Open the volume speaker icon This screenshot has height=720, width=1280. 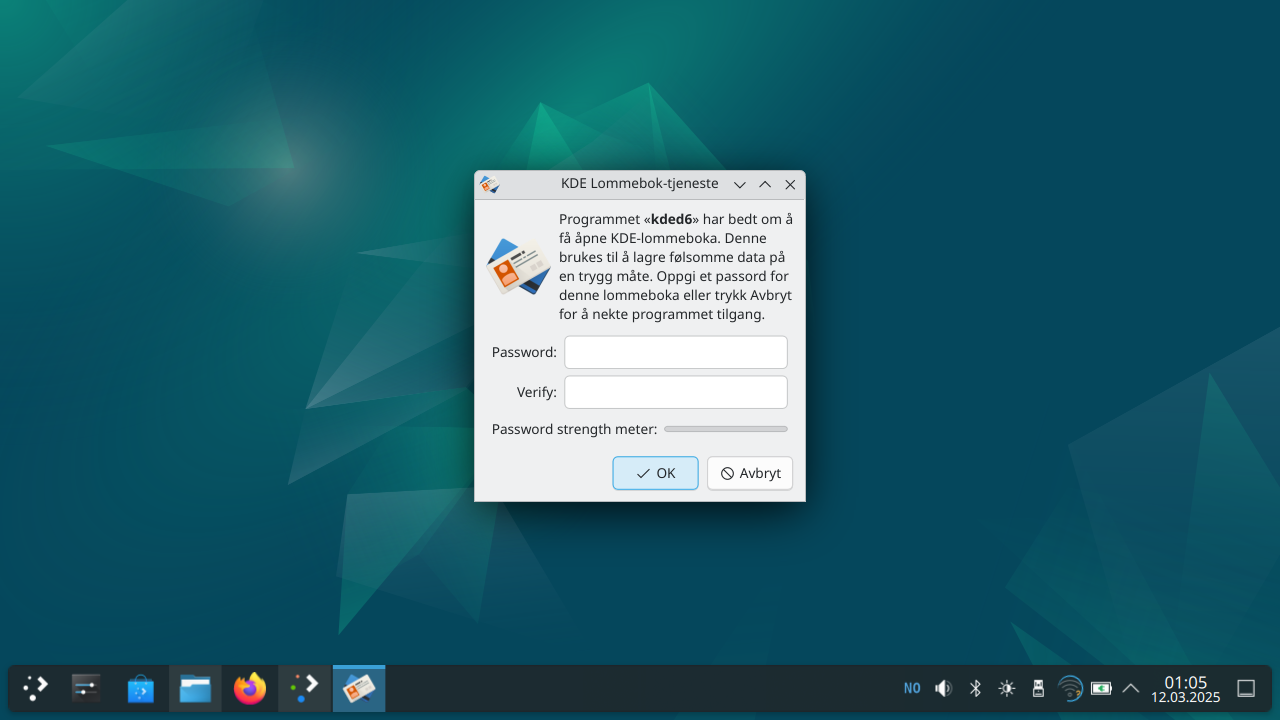click(x=943, y=688)
